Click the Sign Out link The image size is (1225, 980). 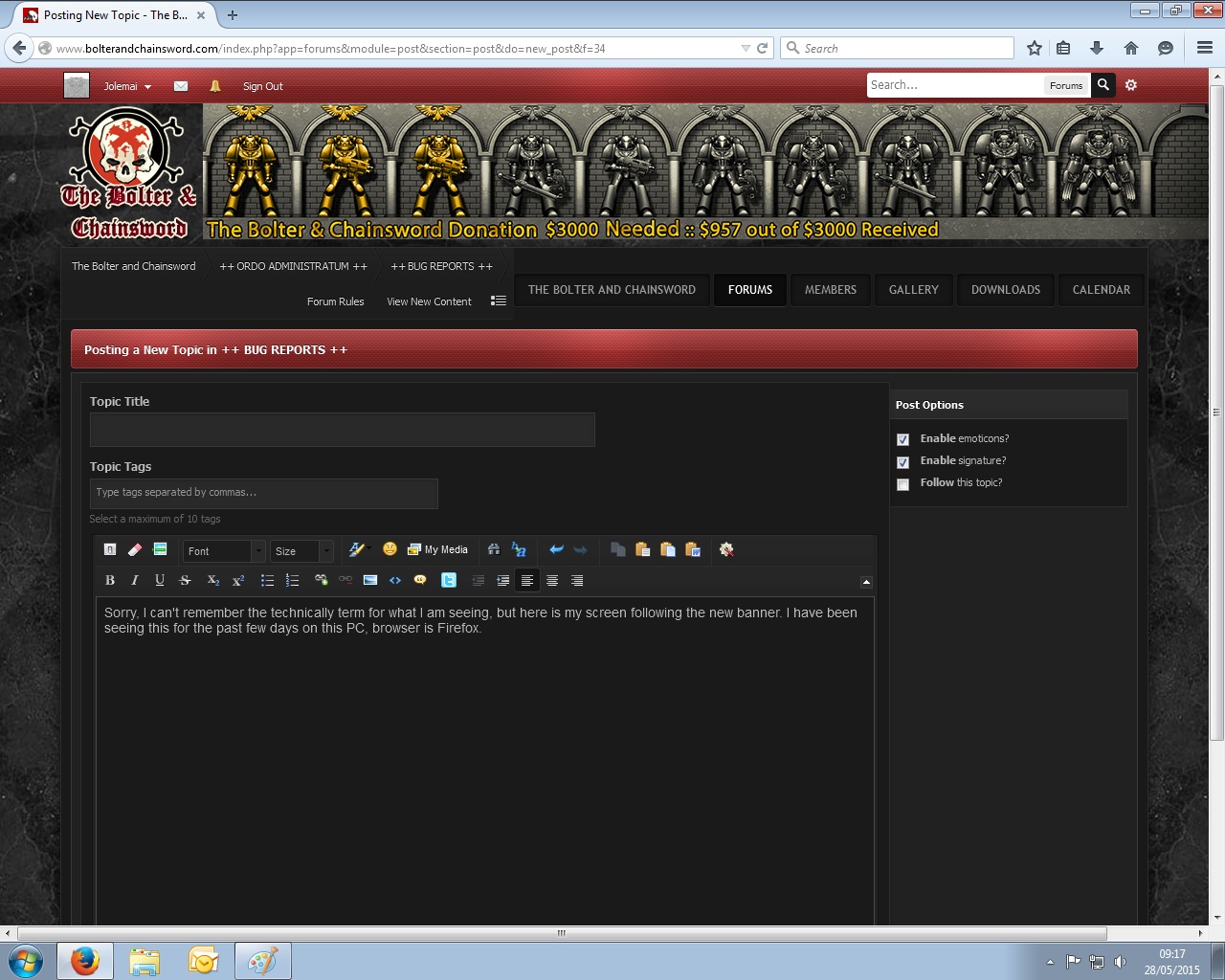(262, 86)
